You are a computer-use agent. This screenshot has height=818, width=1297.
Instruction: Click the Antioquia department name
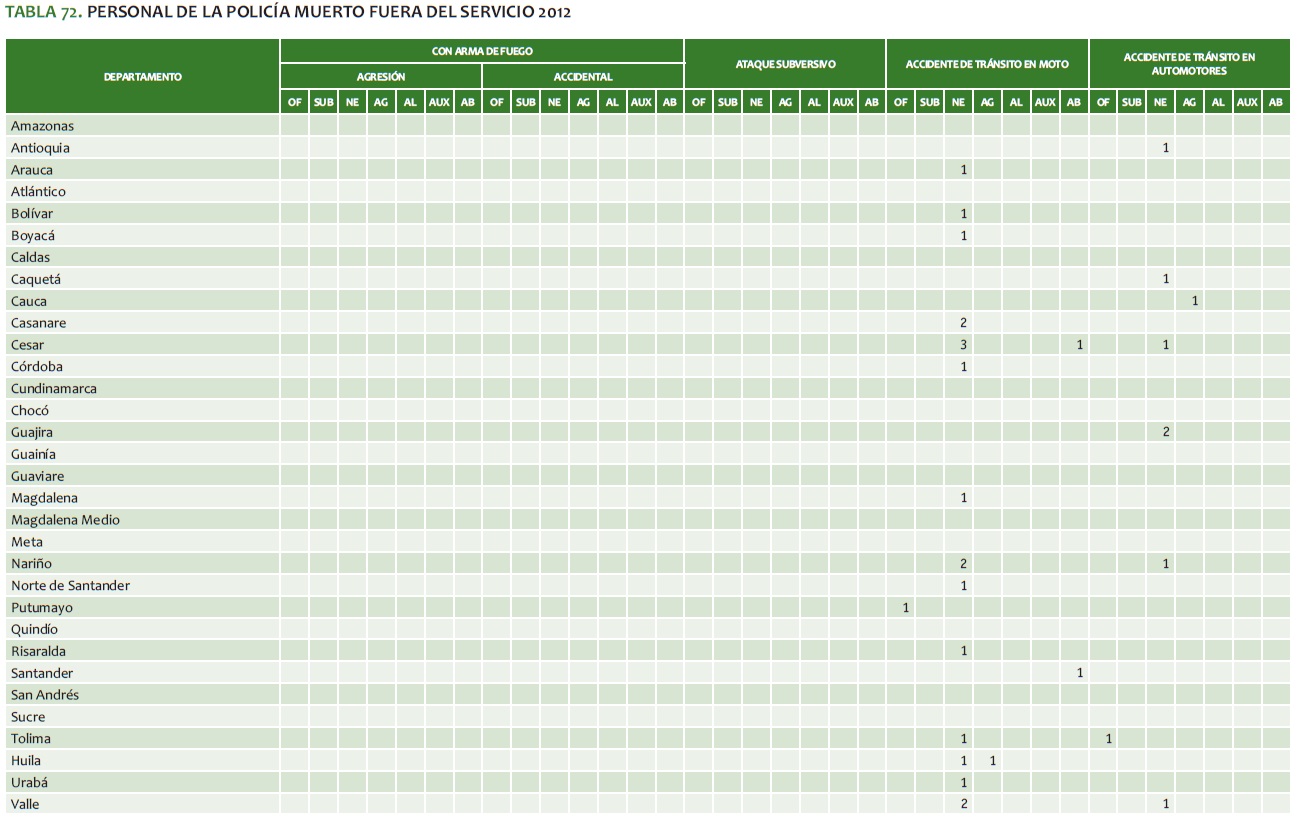click(x=40, y=148)
